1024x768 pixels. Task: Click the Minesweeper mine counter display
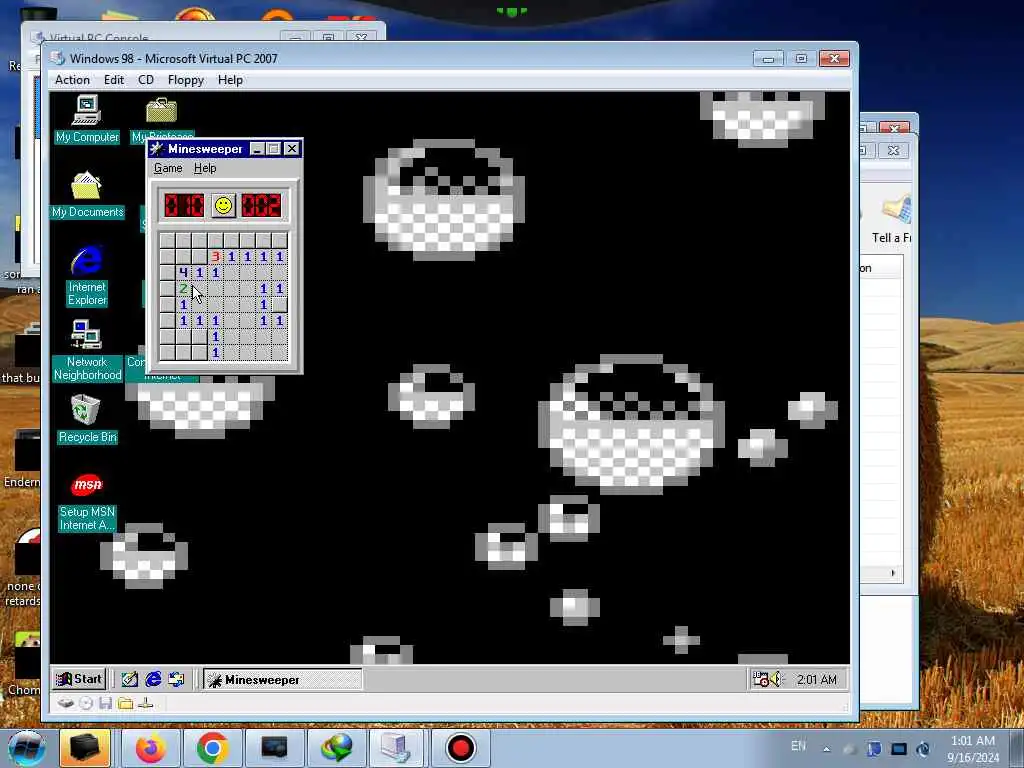184,206
